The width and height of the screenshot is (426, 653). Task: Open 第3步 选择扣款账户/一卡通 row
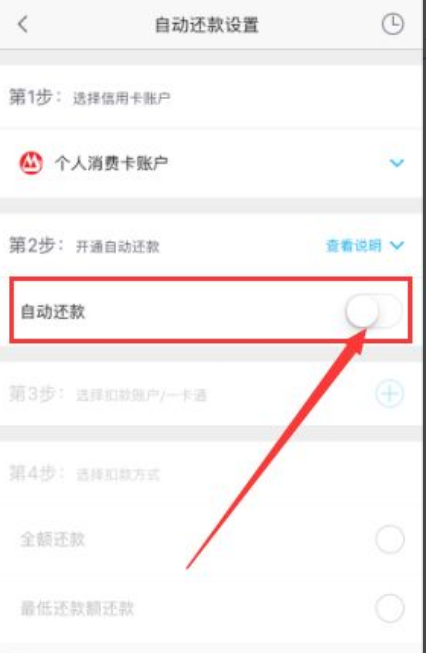coord(212,394)
